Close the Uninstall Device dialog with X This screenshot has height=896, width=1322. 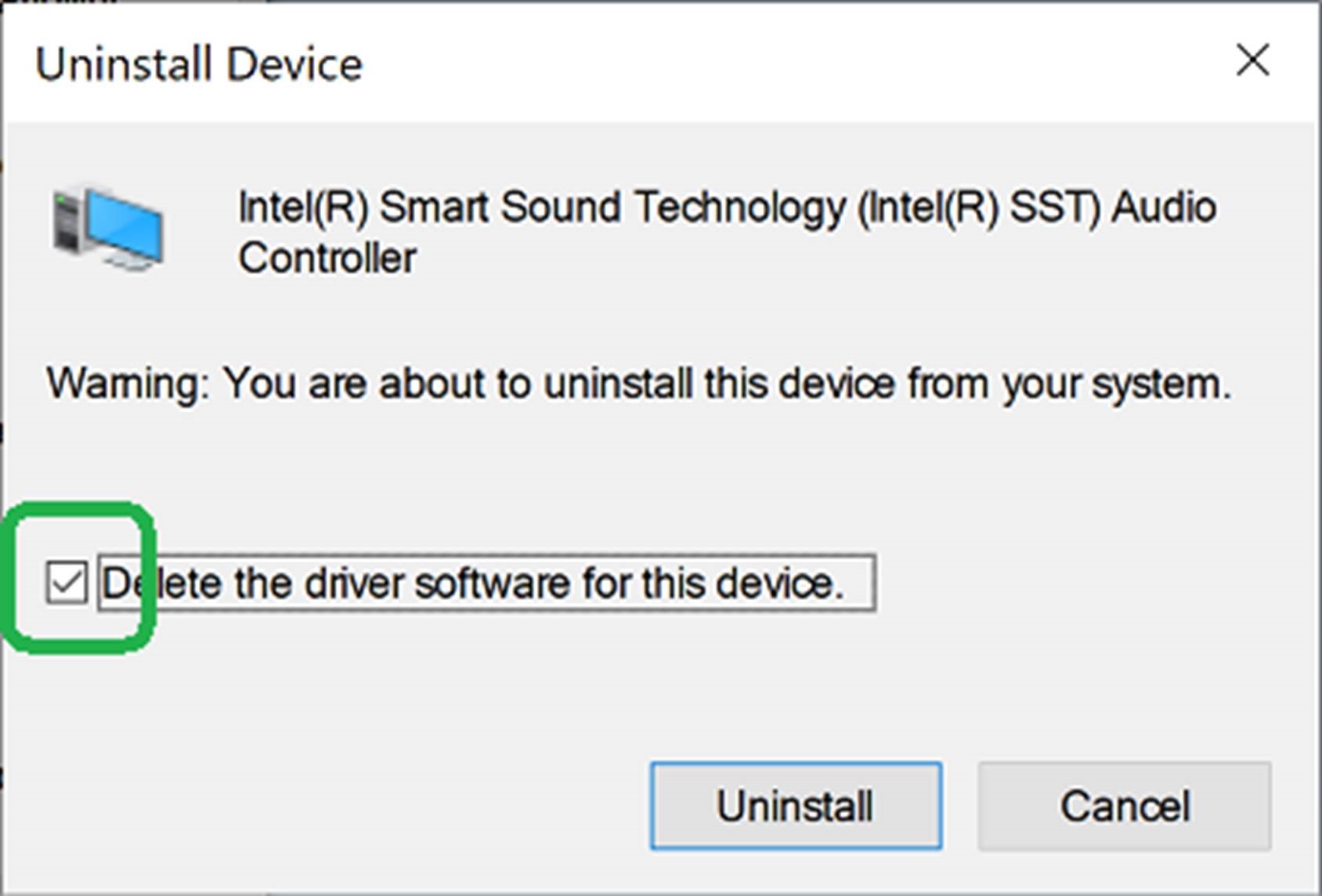(x=1252, y=60)
